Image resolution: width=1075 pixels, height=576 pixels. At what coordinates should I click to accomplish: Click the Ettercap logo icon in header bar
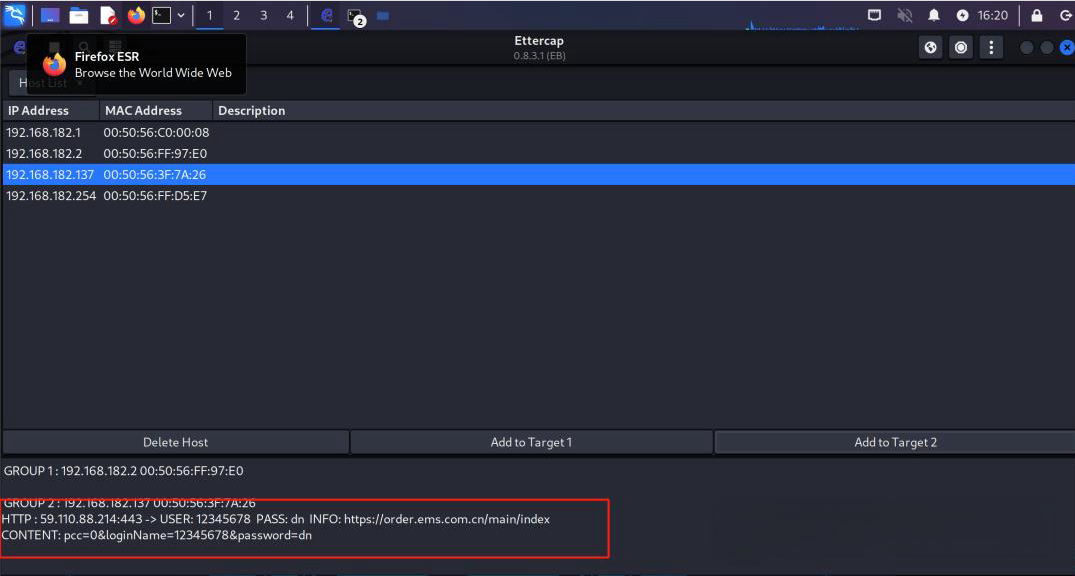pos(19,47)
